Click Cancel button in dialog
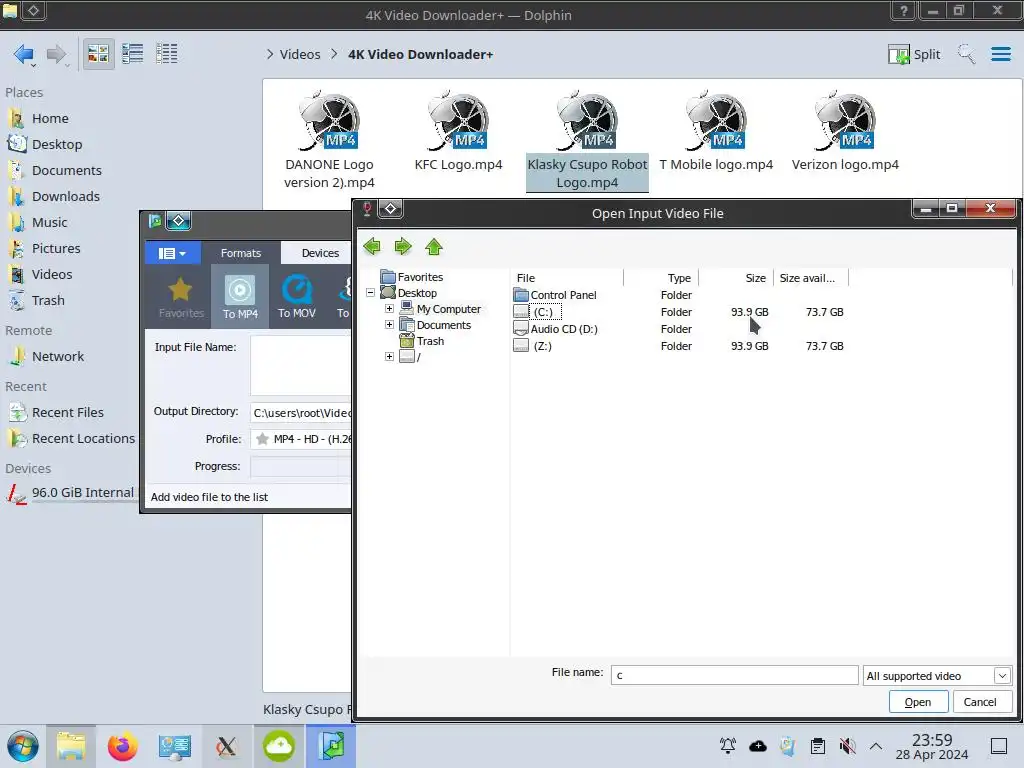 click(980, 702)
